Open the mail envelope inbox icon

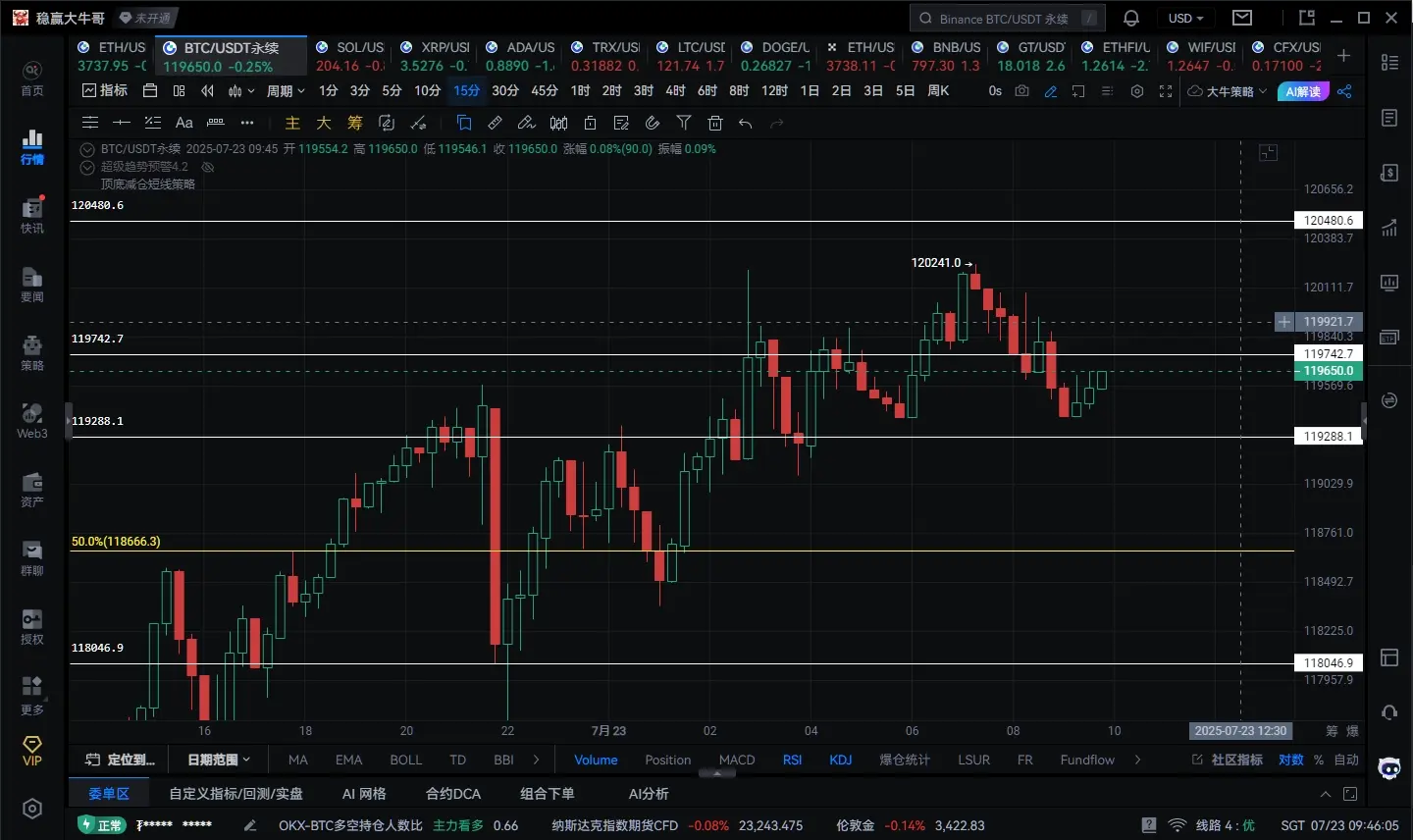(1242, 18)
